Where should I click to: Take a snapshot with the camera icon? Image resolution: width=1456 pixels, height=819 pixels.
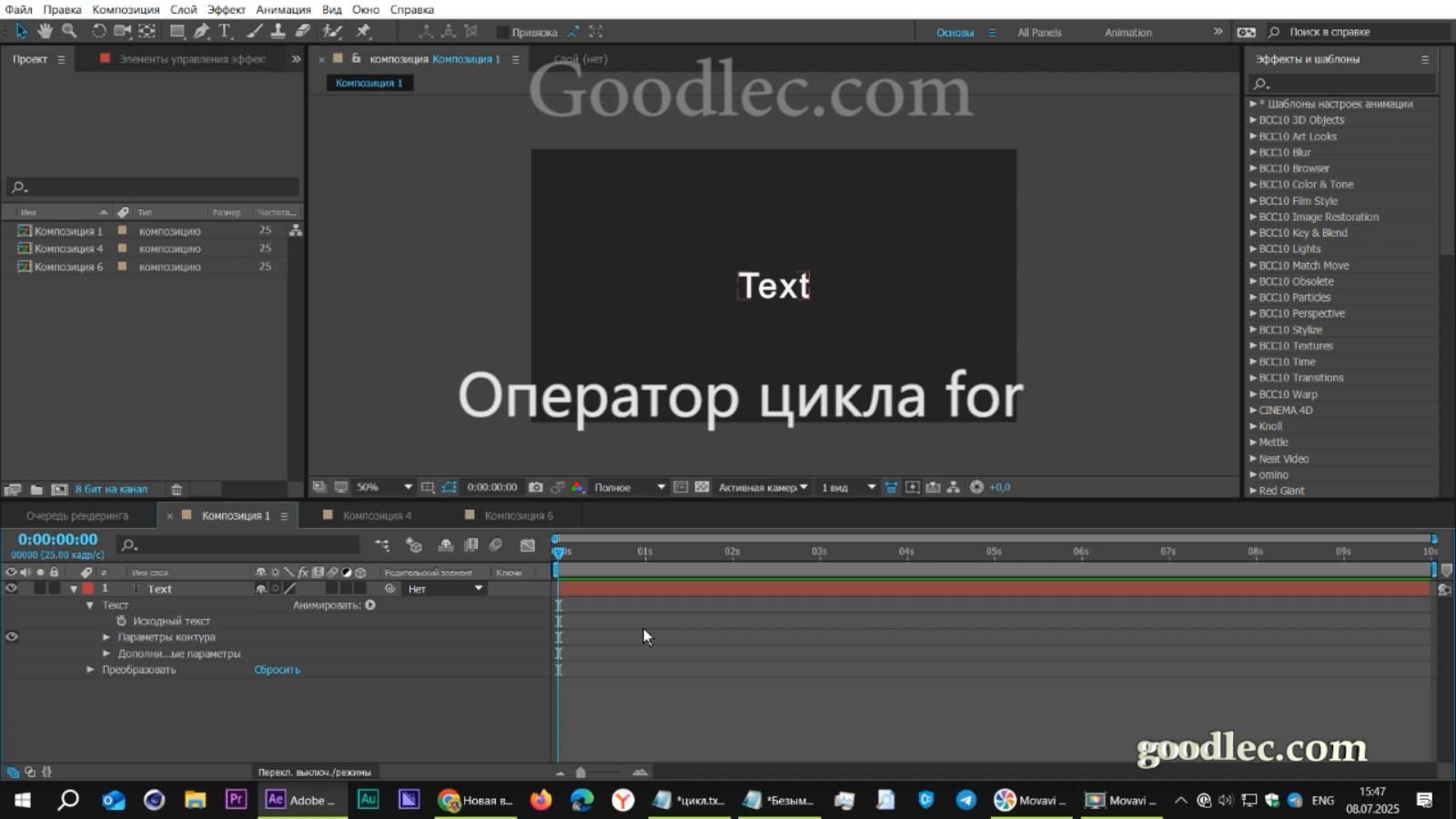pyautogui.click(x=535, y=487)
